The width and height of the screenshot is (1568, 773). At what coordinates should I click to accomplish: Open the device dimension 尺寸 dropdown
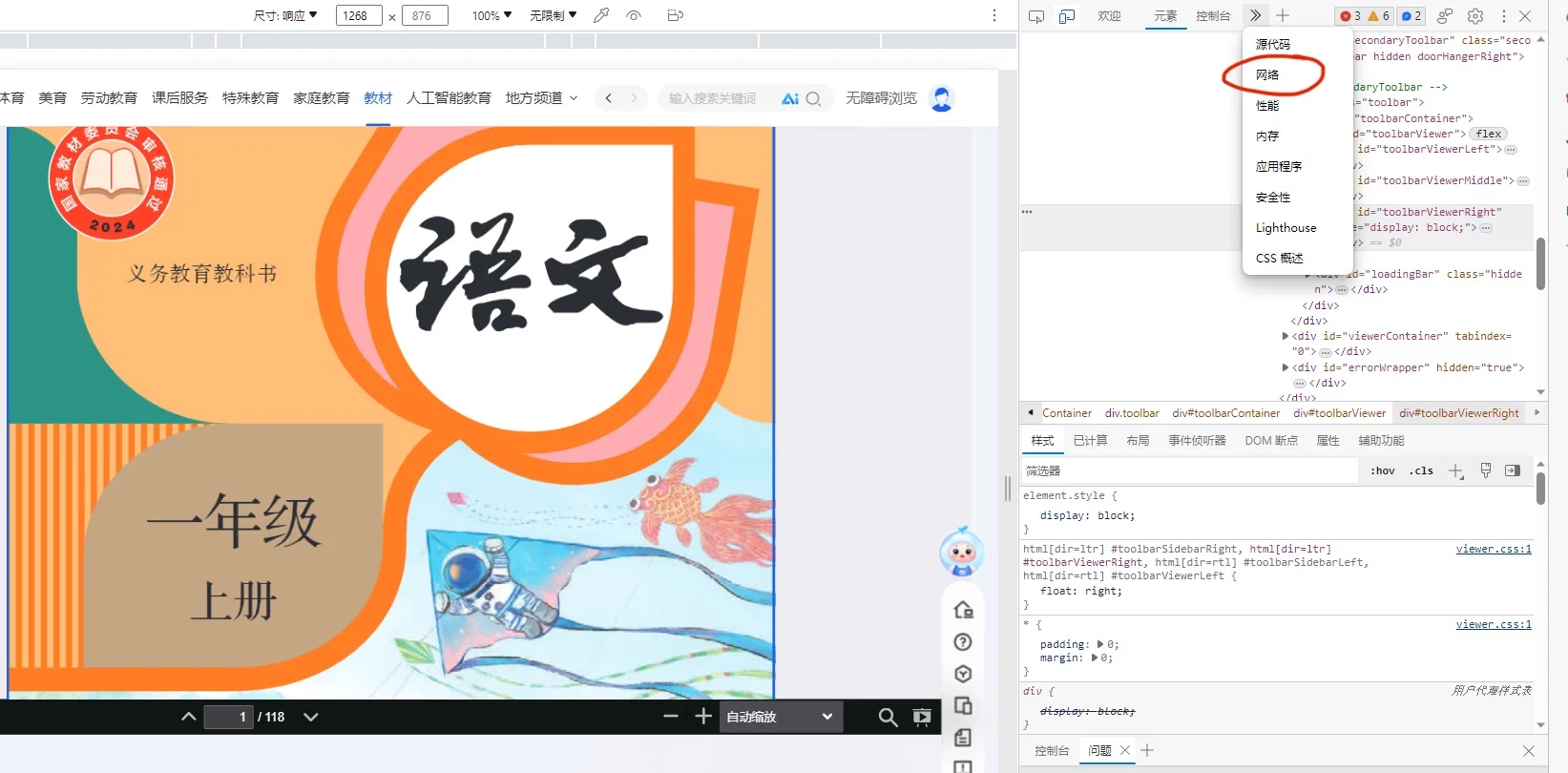(285, 15)
